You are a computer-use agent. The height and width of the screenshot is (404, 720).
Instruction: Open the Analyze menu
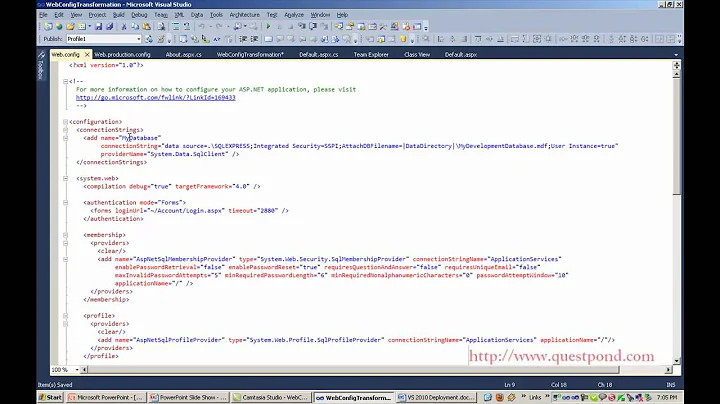[294, 15]
